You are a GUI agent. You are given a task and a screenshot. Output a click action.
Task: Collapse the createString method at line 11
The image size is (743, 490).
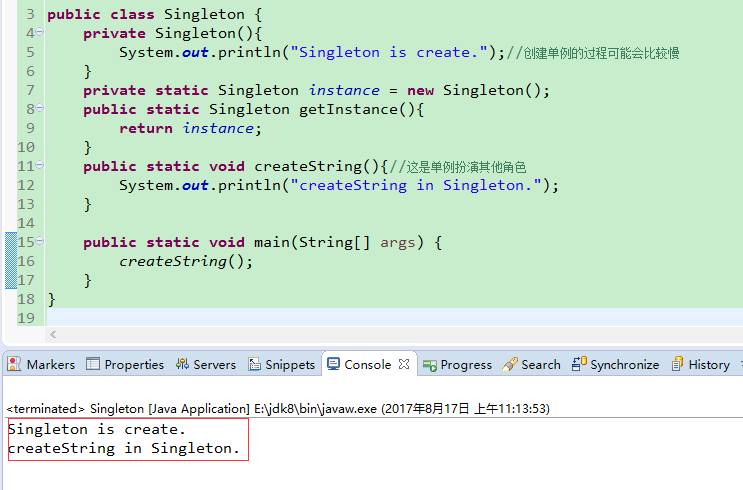click(40, 164)
